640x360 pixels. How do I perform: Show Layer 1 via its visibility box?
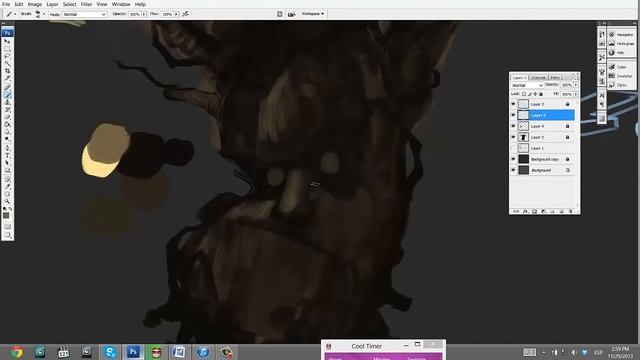pos(513,148)
